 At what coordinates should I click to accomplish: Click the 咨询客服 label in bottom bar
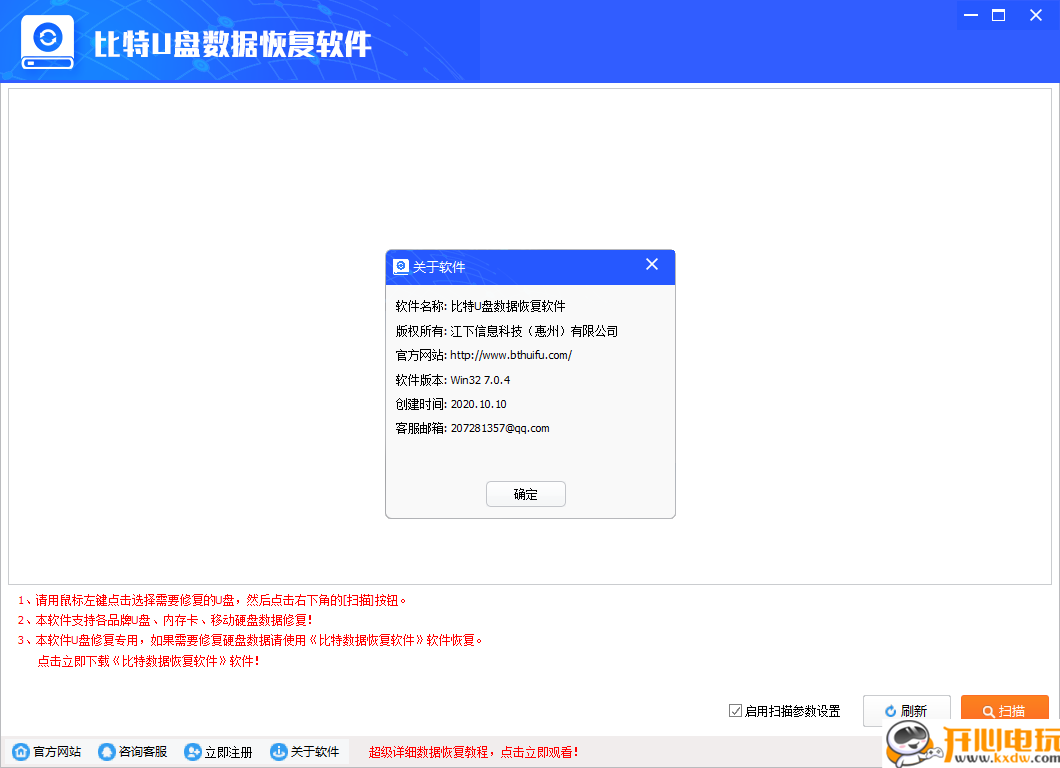143,752
